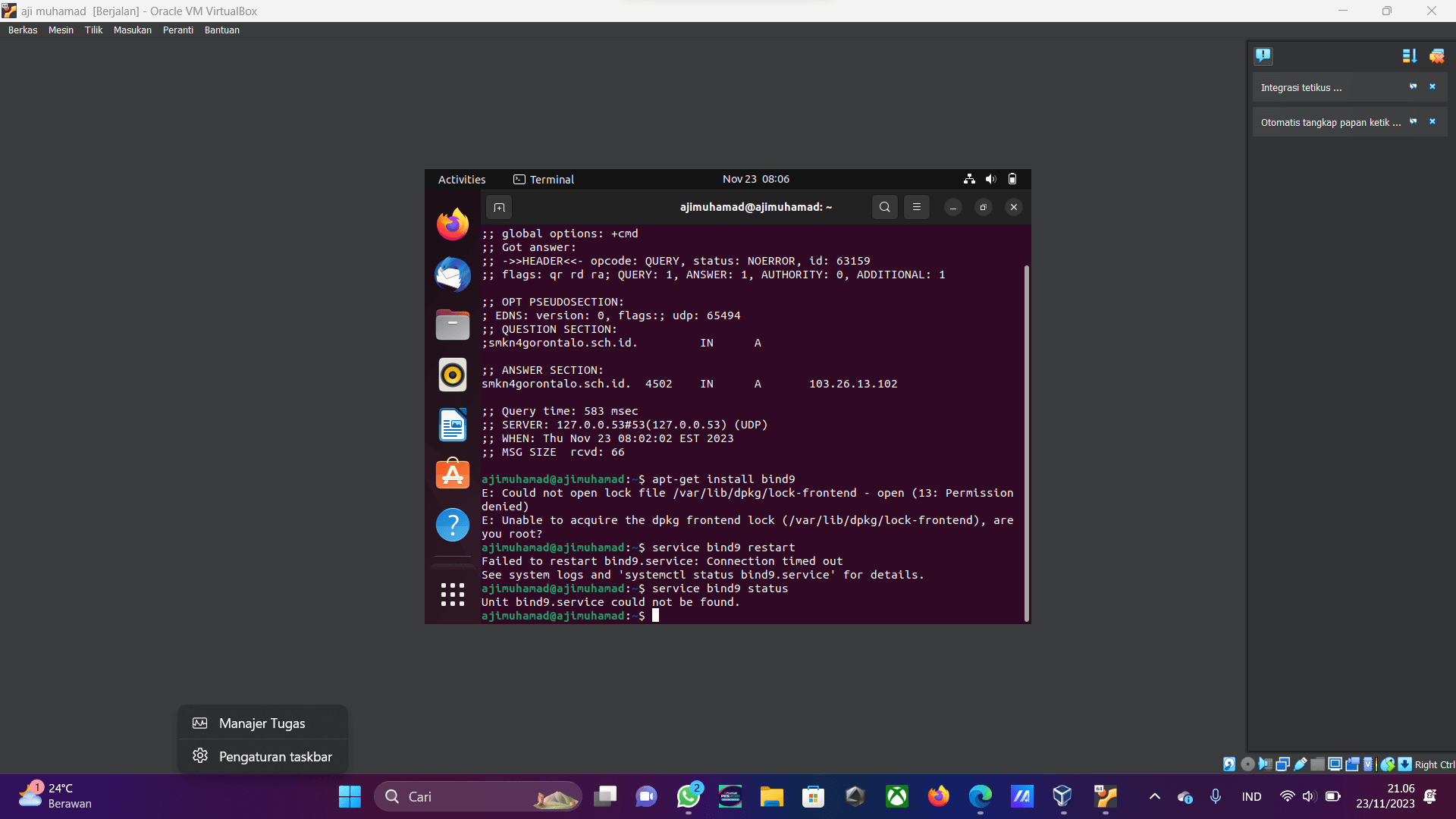Click the VirtualBox cube icon on taskbar

[1062, 797]
